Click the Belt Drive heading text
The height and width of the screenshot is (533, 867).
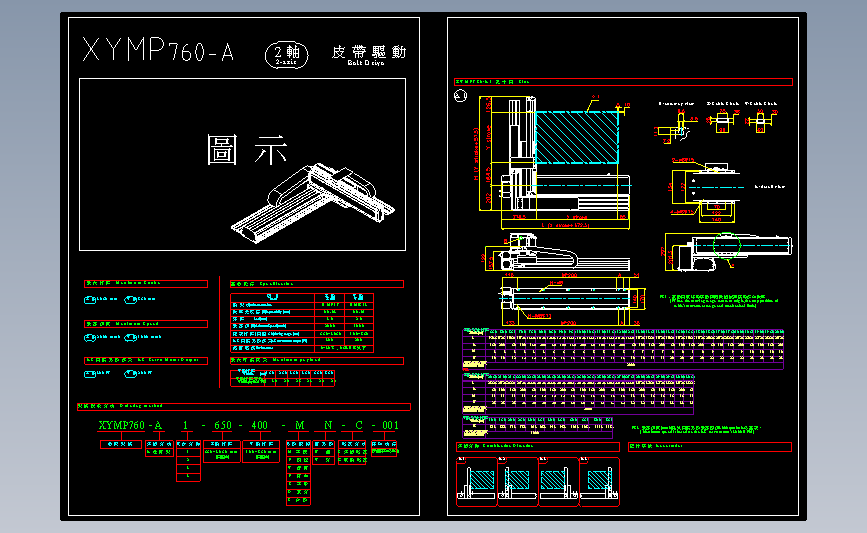tap(366, 63)
